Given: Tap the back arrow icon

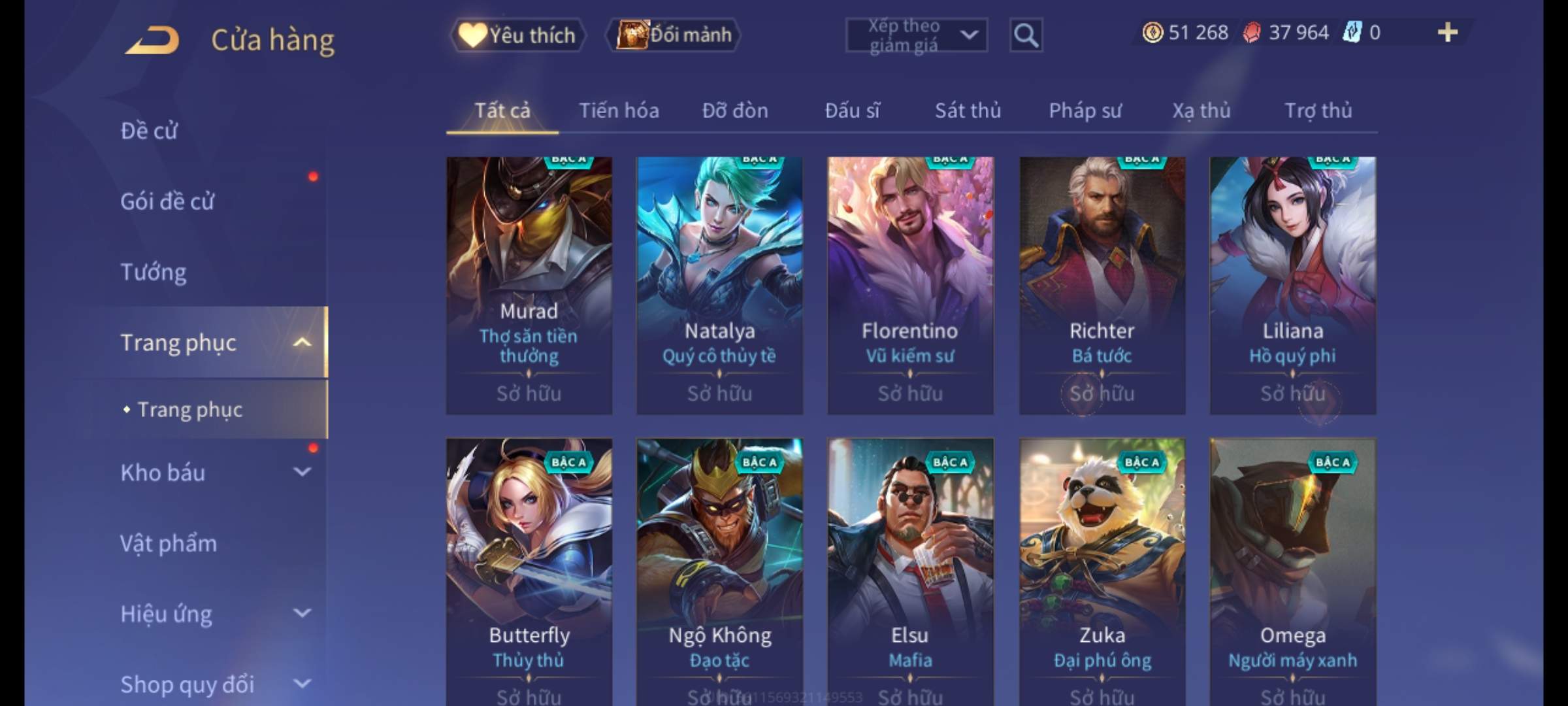Looking at the screenshot, I should click(x=152, y=40).
